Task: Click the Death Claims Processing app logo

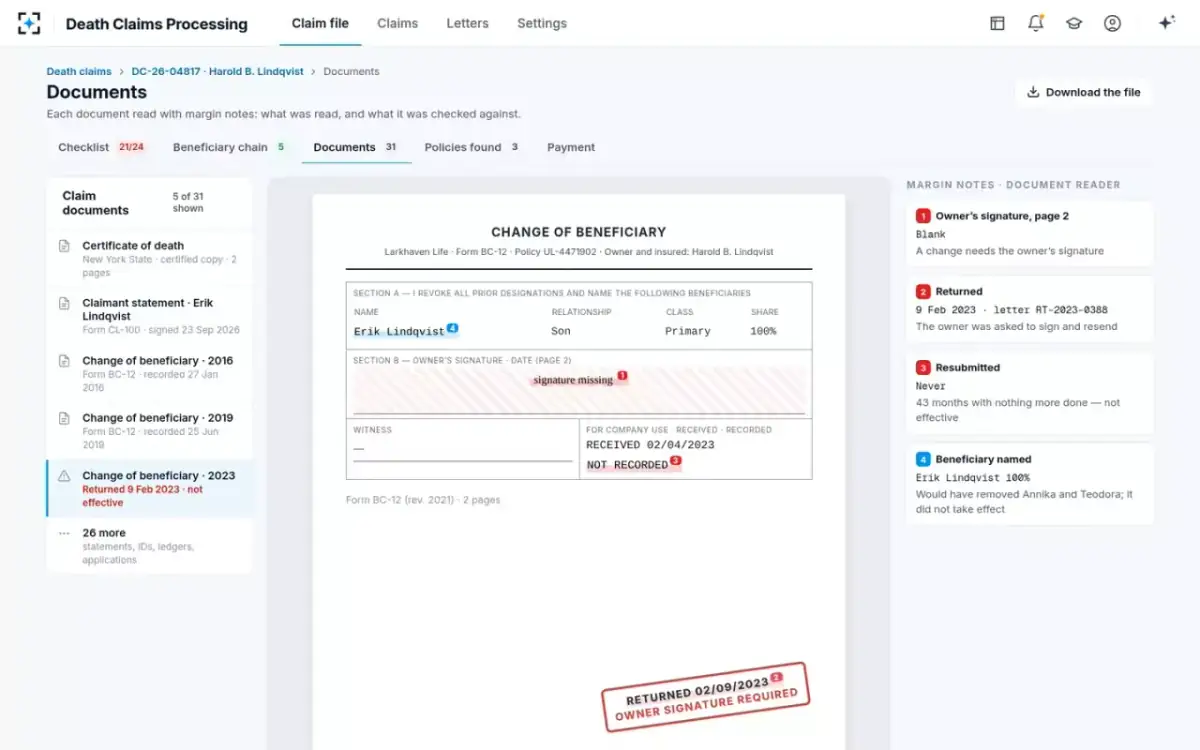Action: click(29, 23)
